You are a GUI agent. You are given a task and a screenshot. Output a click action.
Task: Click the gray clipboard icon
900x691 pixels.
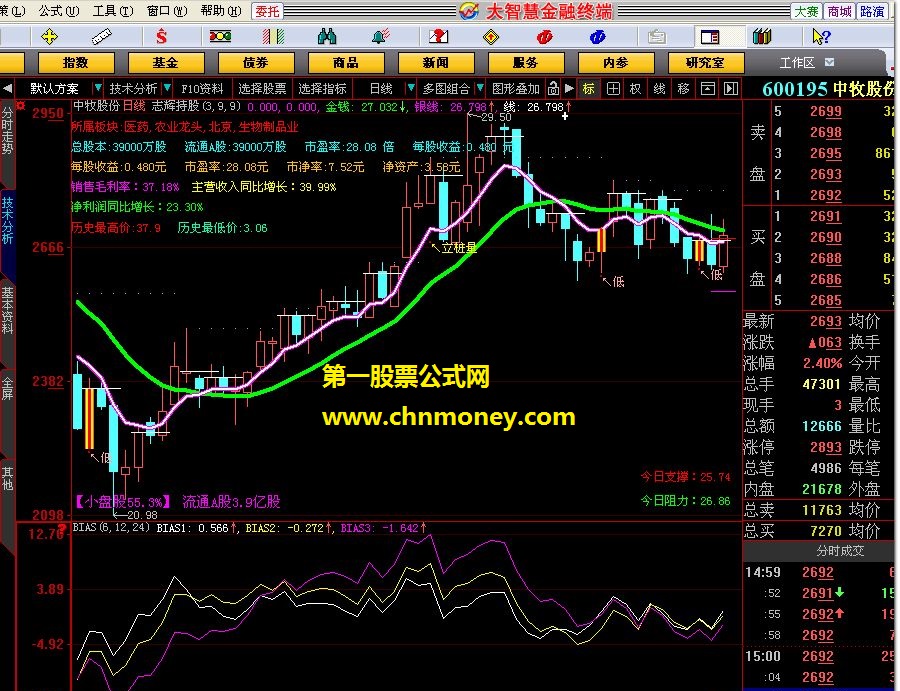(x=657, y=37)
